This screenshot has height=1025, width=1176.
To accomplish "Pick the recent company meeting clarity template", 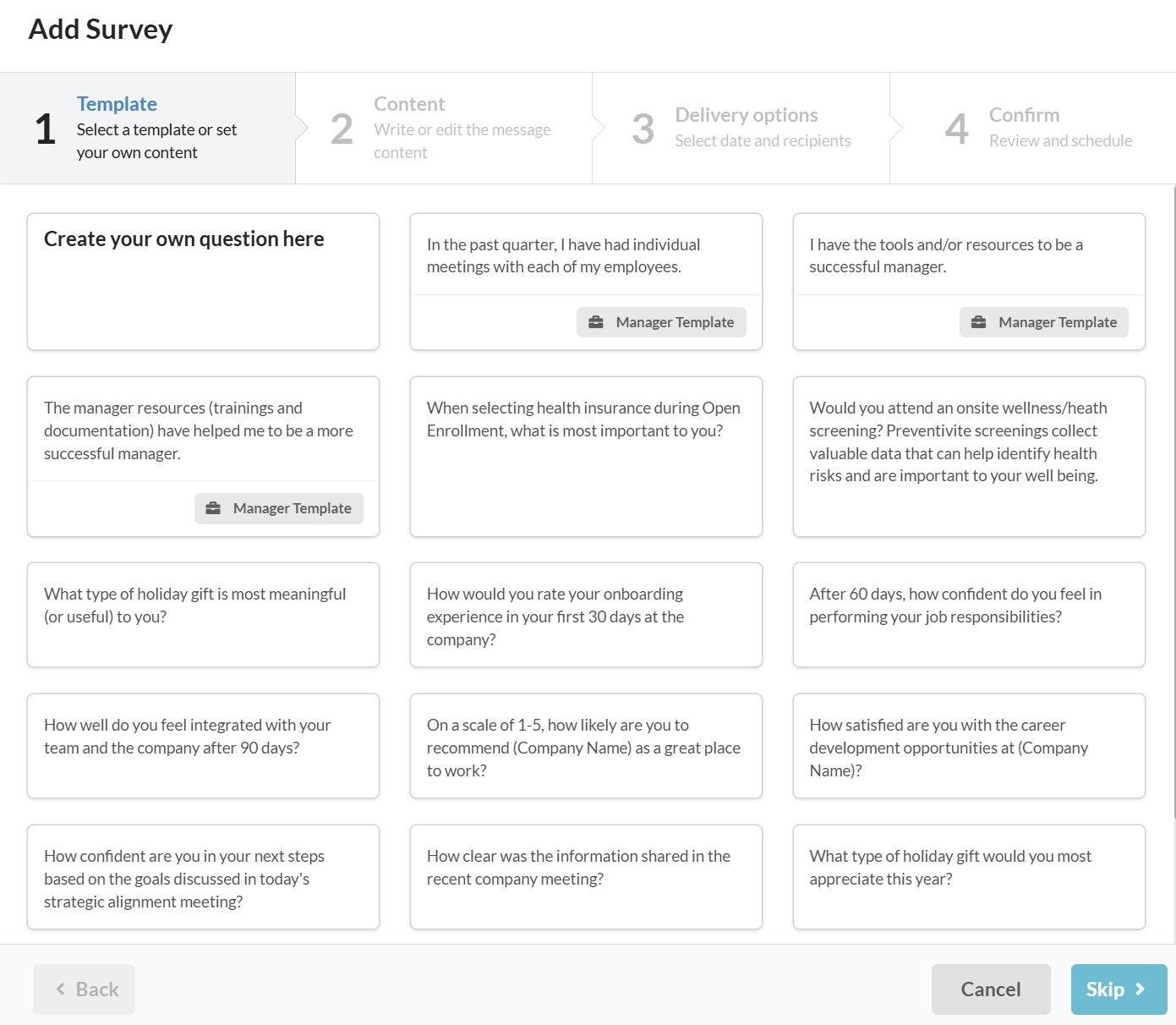I will point(586,877).
